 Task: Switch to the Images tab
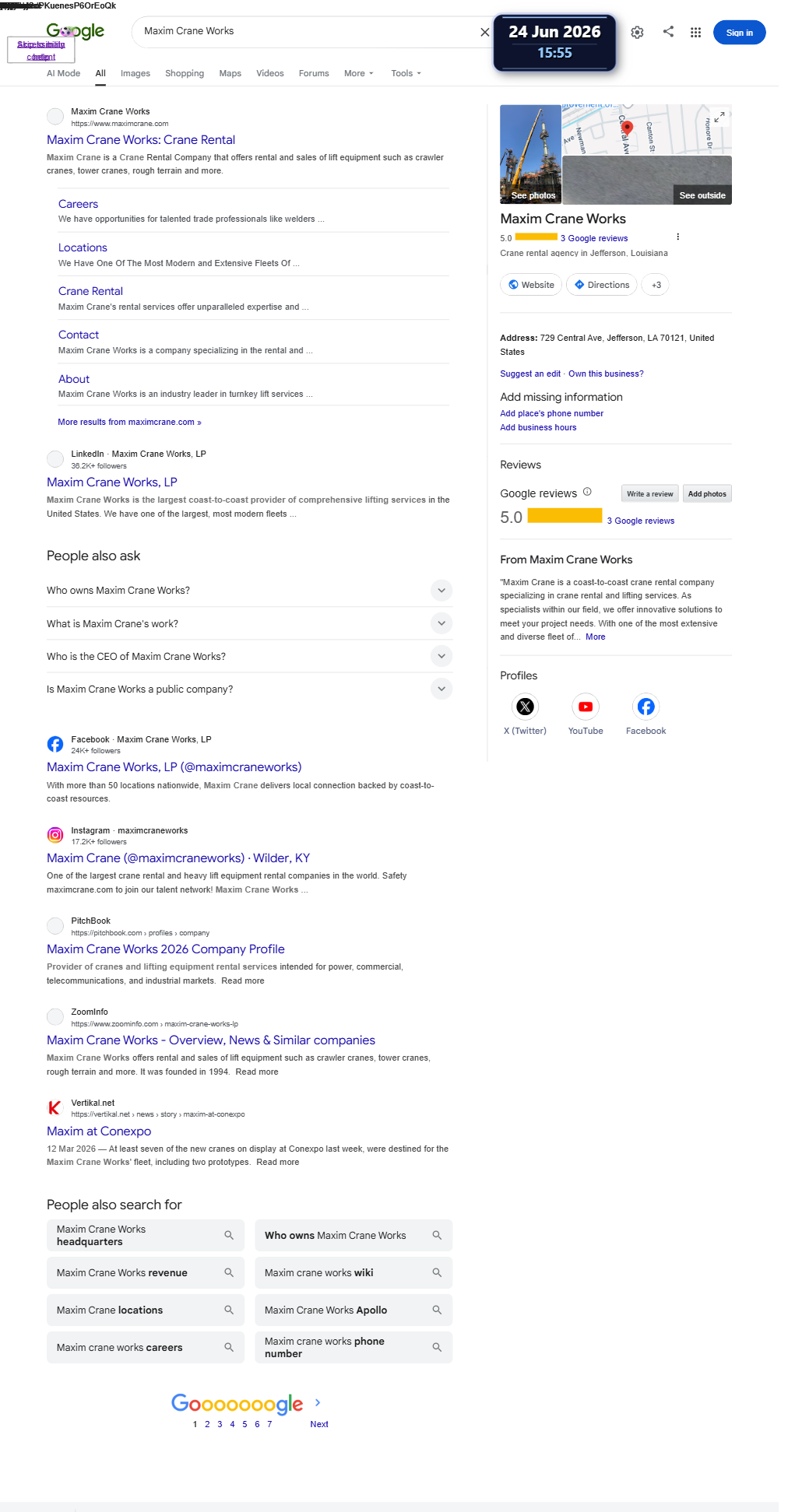[135, 73]
